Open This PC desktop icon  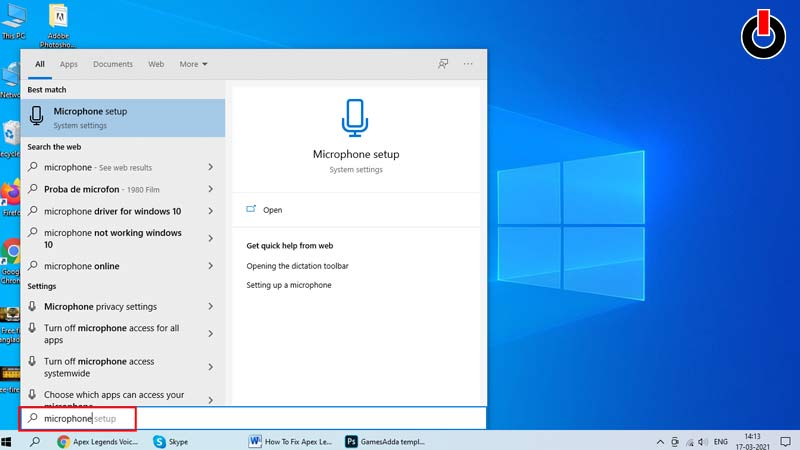pyautogui.click(x=13, y=20)
